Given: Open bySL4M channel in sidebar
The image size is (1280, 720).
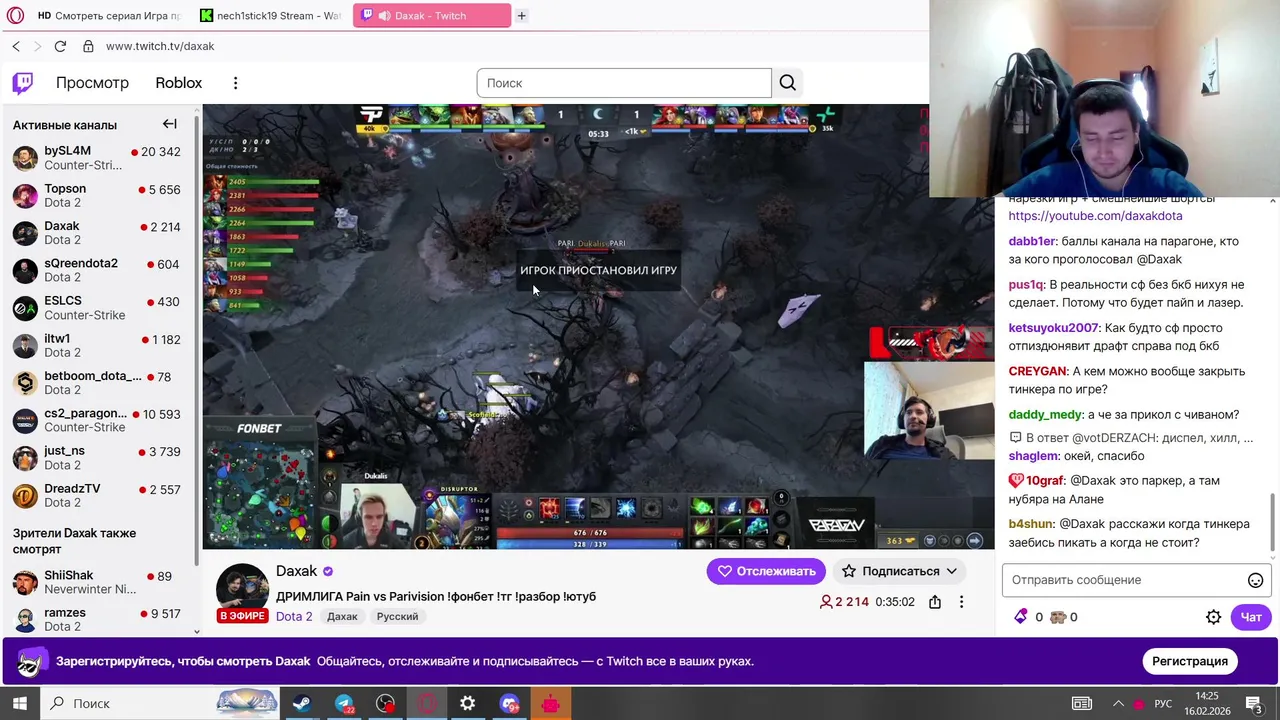Looking at the screenshot, I should tap(98, 158).
